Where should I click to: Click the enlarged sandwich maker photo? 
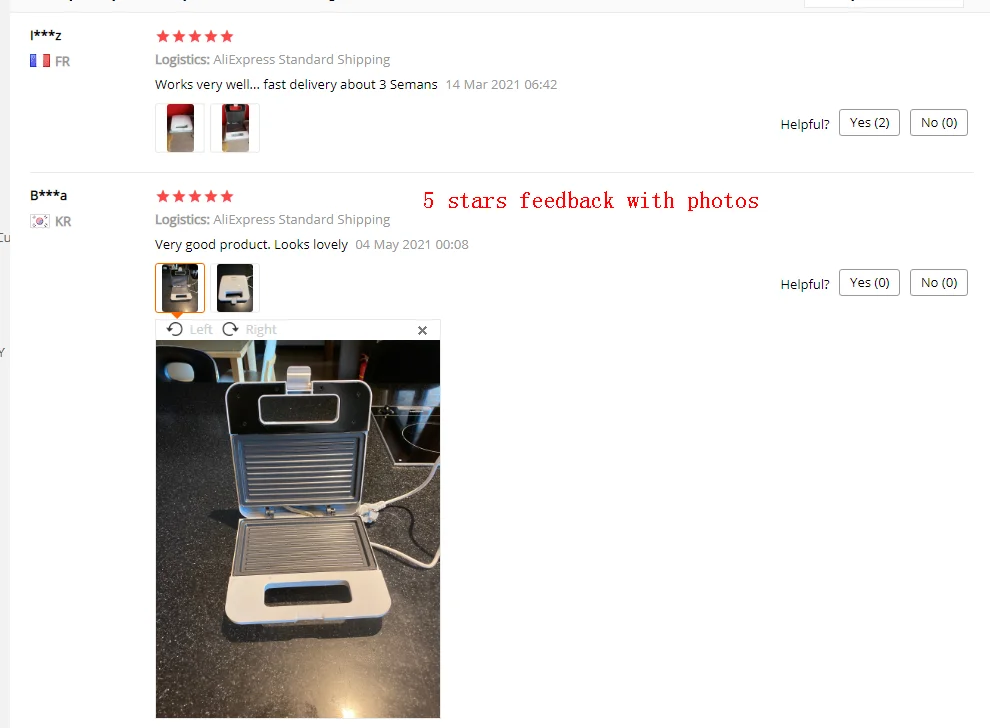tap(298, 529)
